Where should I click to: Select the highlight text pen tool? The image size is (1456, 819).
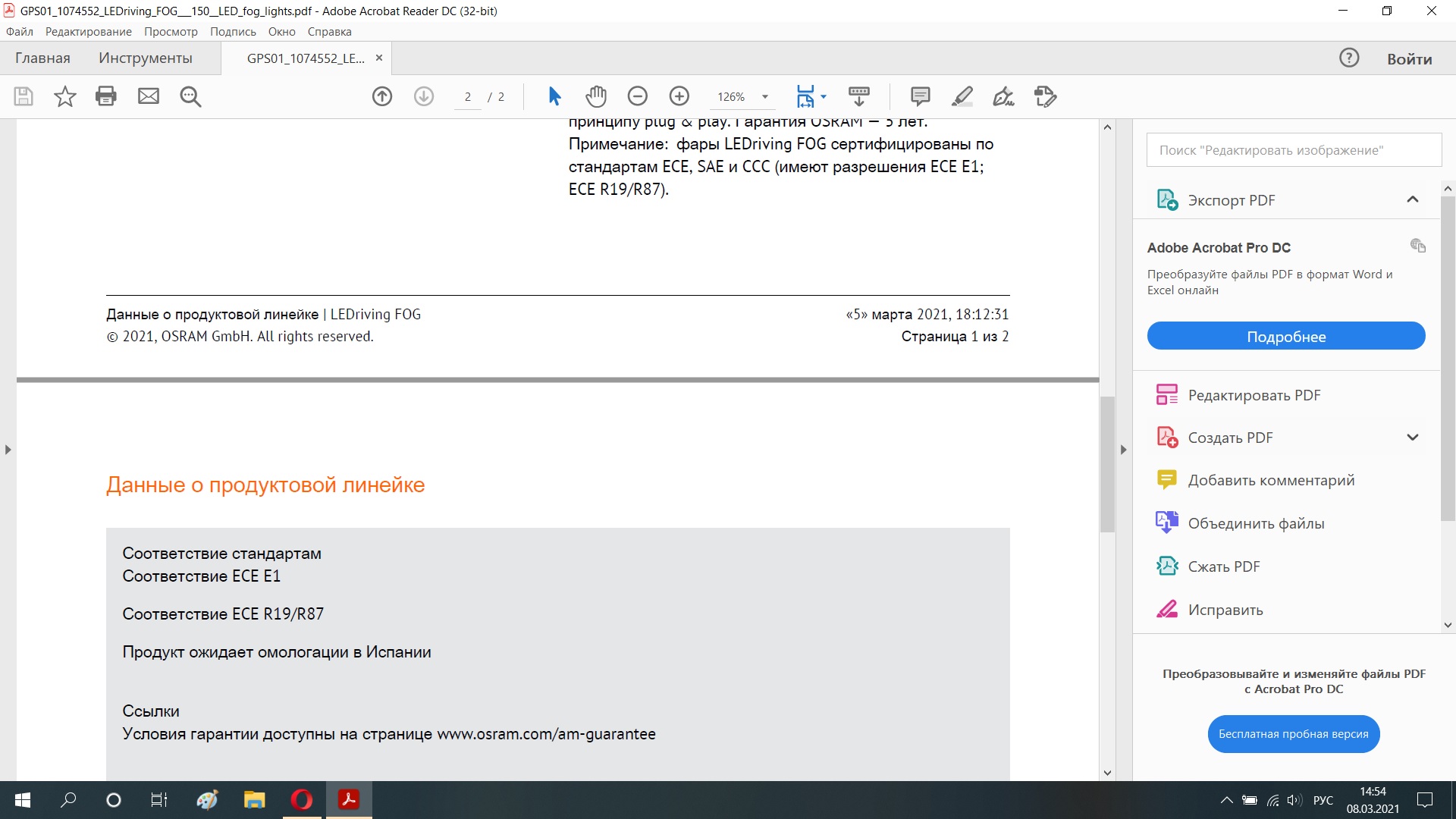[x=962, y=96]
